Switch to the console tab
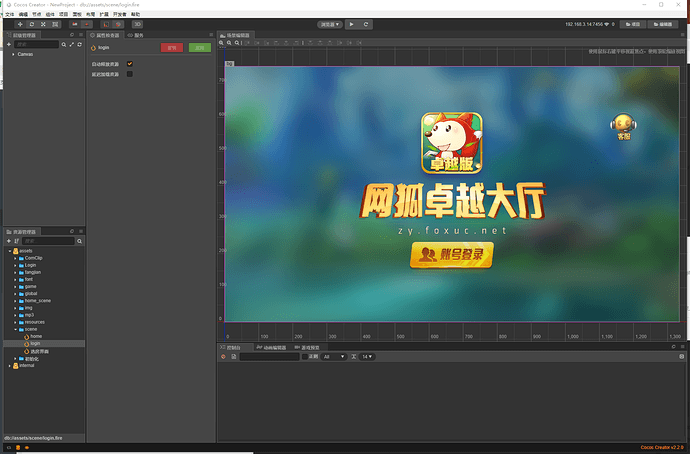Image resolution: width=690 pixels, height=454 pixels. 233,348
